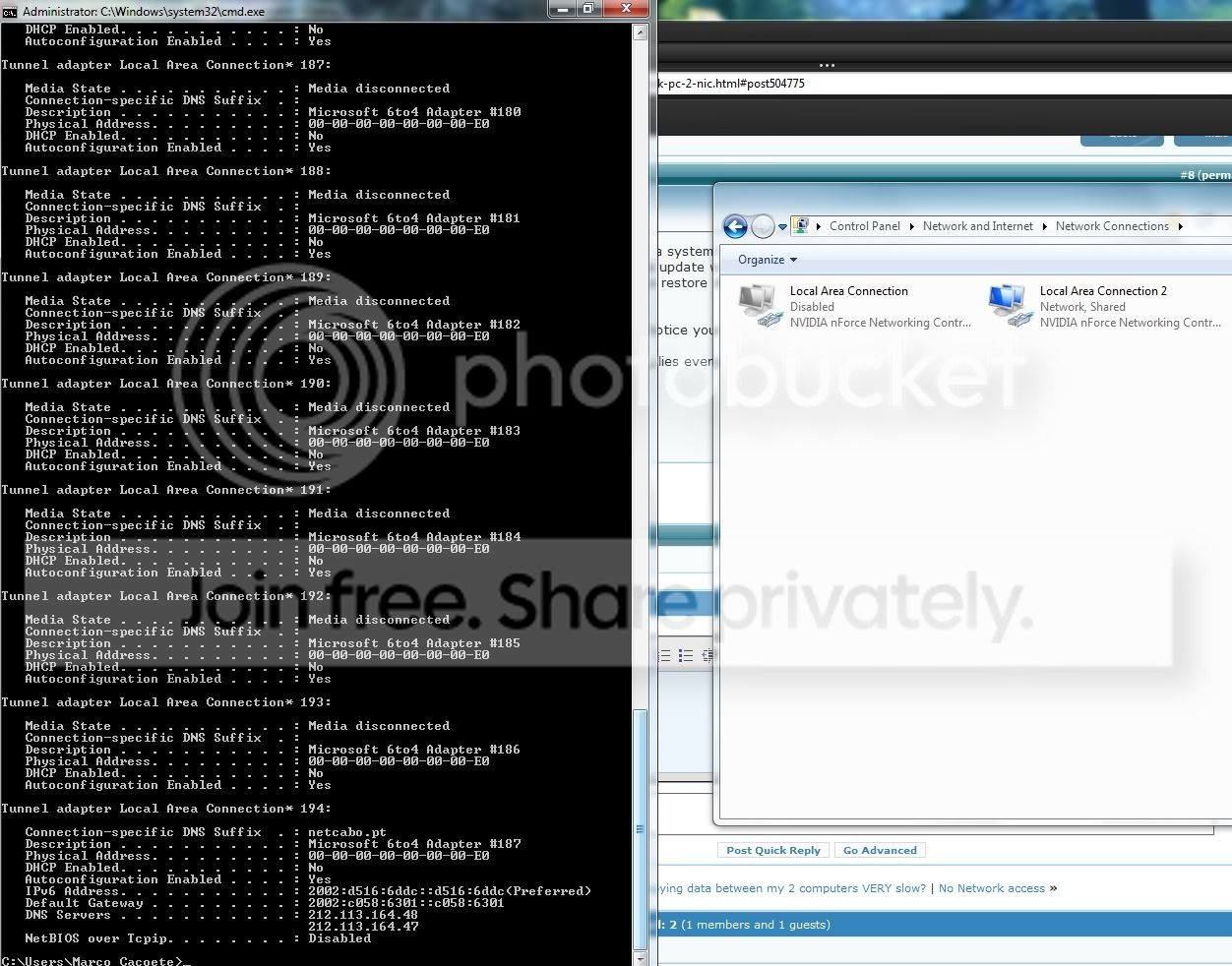
Task: Click the '(1 members and 1 guests)' text
Action: [x=756, y=925]
